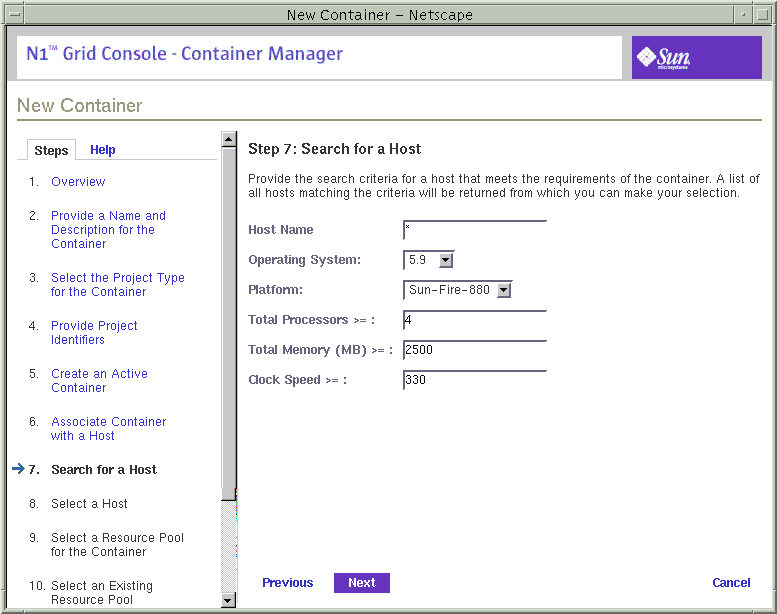Click steps panel scroll down arrow
The image size is (777, 614).
coord(228,601)
